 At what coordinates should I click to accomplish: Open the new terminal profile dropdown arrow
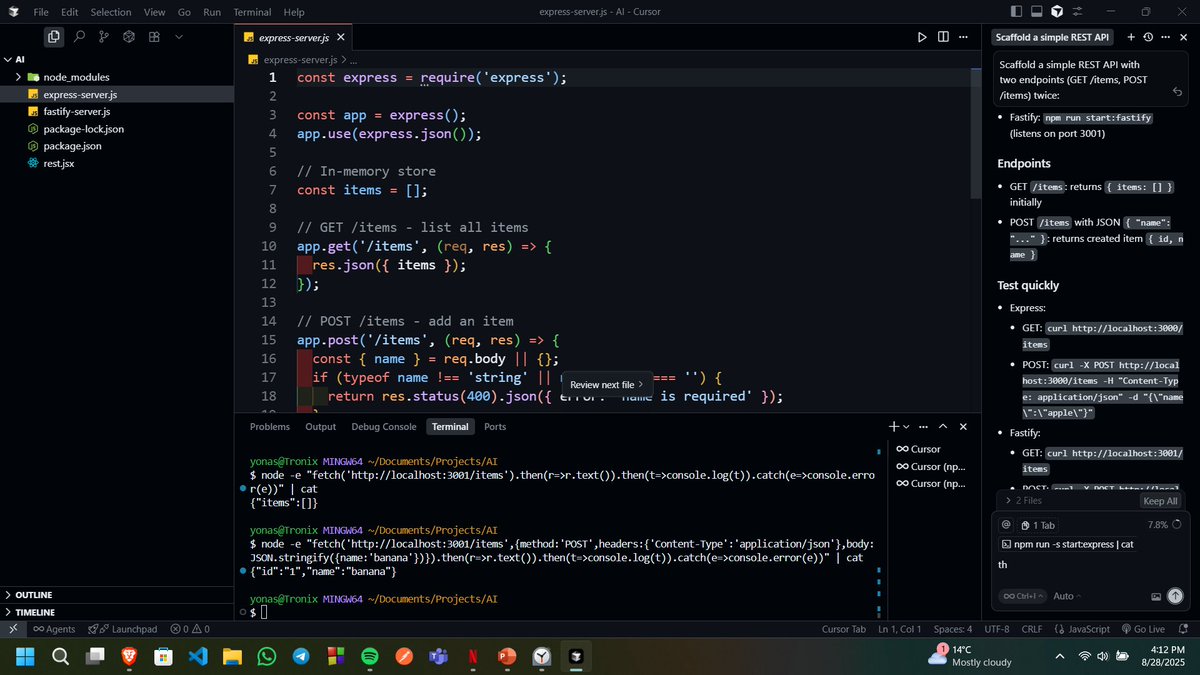coord(906,426)
